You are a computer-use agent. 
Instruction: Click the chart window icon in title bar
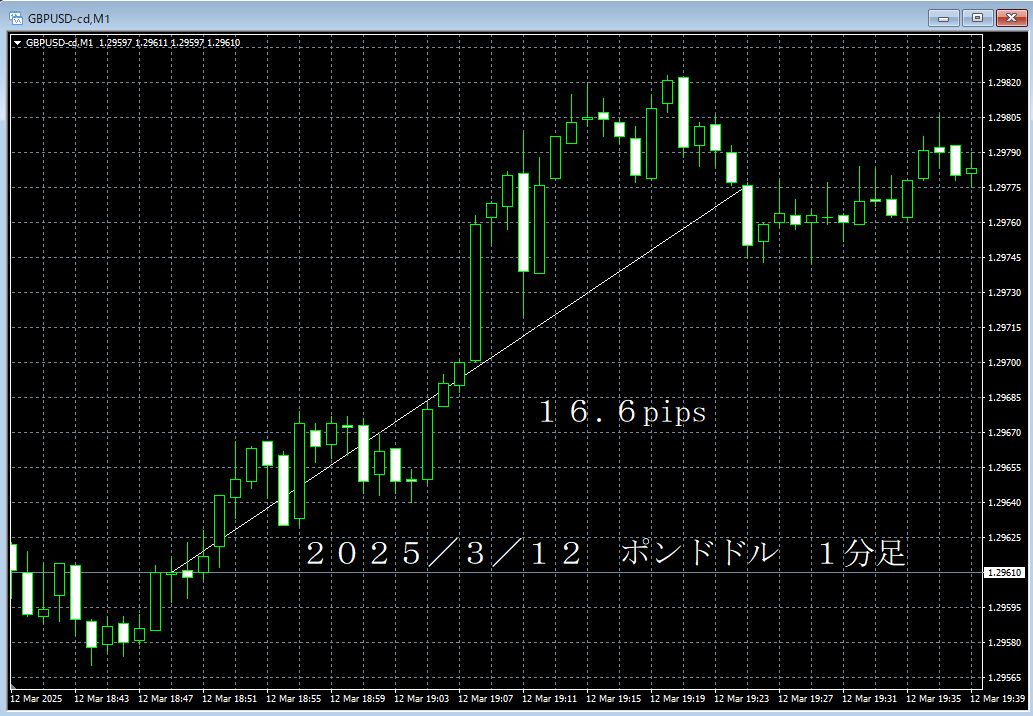pos(16,17)
